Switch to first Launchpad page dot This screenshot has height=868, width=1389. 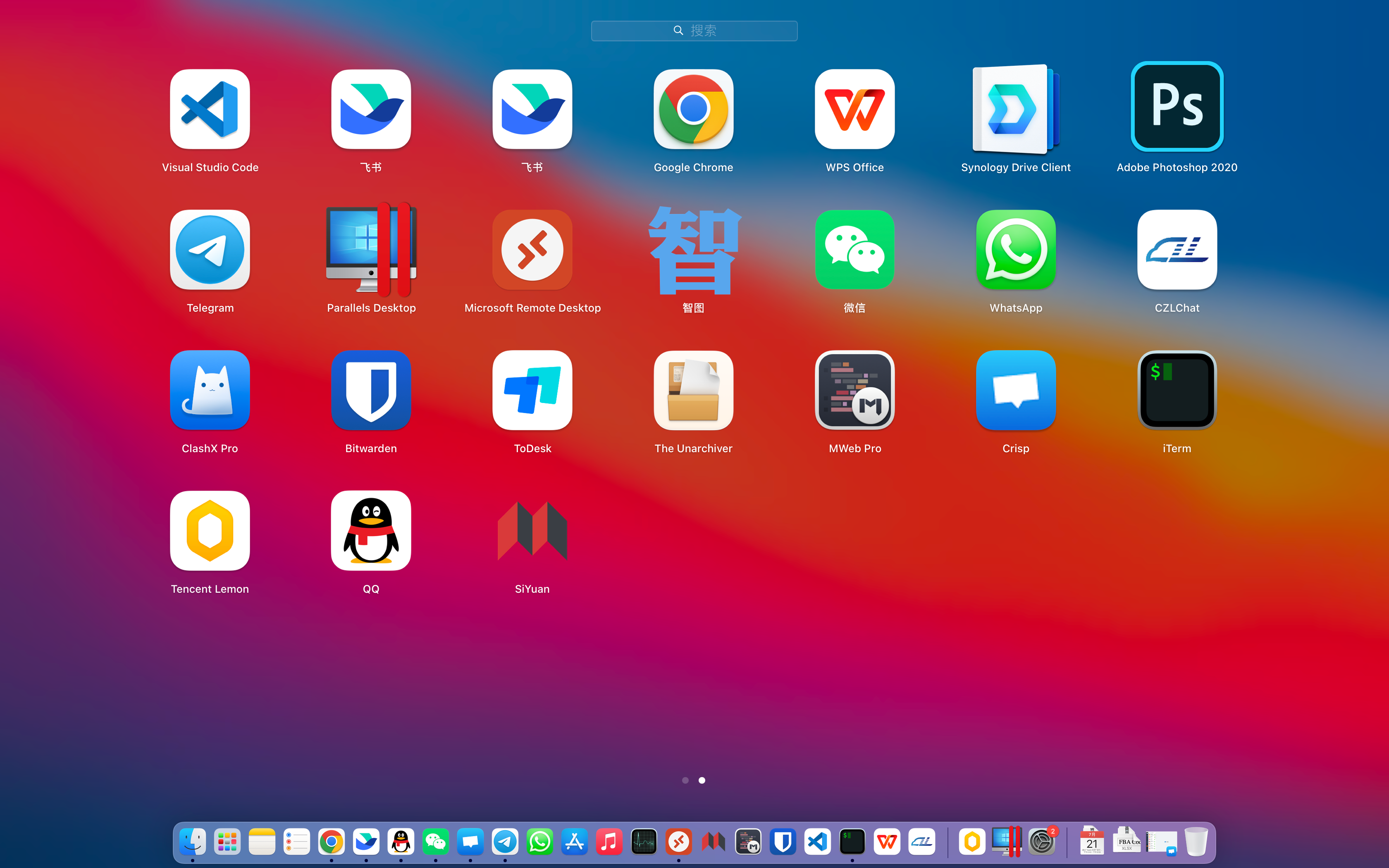(x=685, y=780)
